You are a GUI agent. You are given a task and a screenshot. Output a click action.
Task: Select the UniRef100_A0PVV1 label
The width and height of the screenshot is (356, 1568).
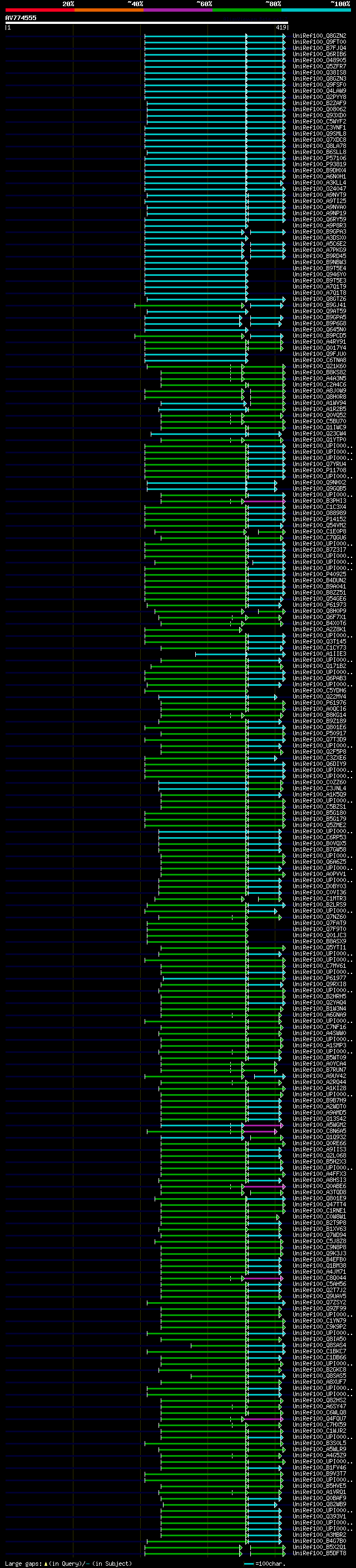tap(319, 874)
